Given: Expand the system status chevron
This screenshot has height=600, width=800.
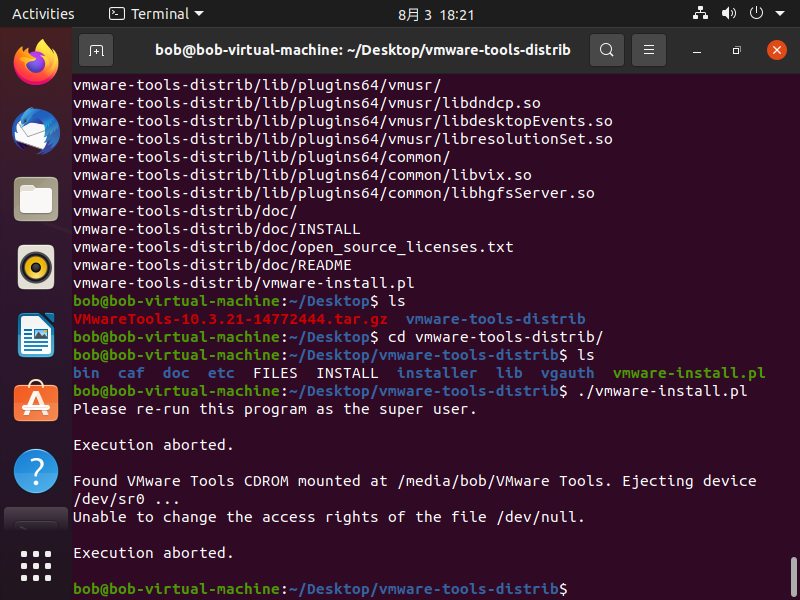Looking at the screenshot, I should tap(779, 14).
